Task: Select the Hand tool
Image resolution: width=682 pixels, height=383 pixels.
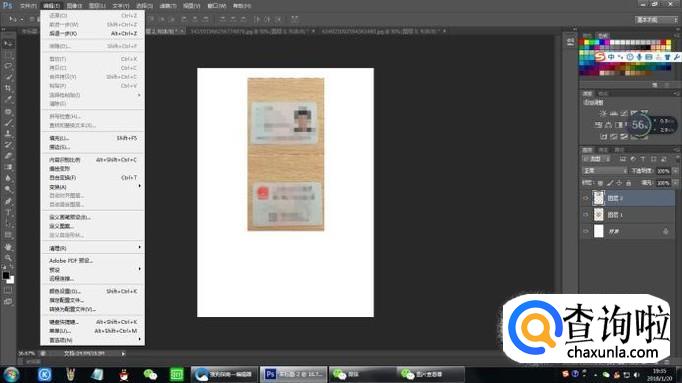Action: point(8,246)
